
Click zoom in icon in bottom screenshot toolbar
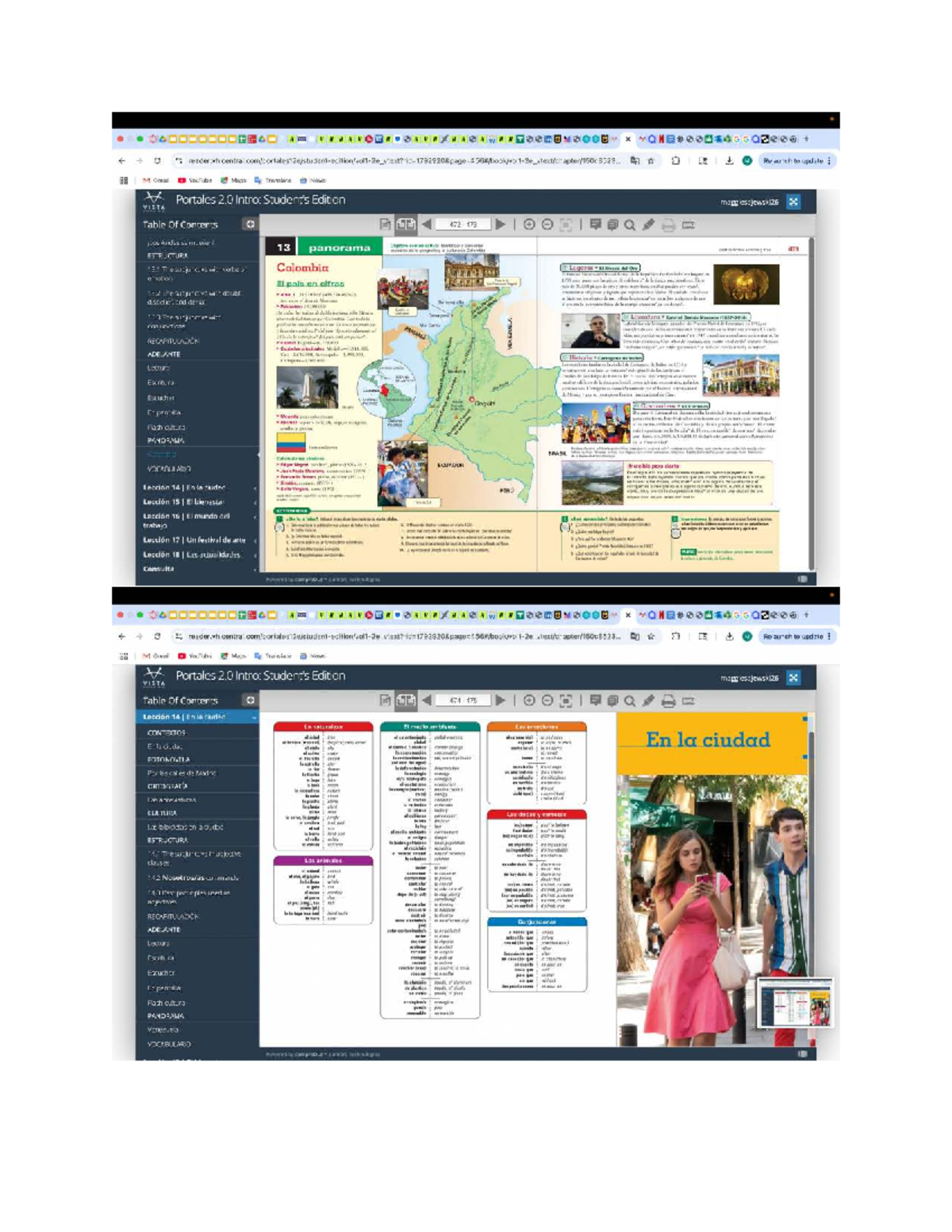point(529,700)
